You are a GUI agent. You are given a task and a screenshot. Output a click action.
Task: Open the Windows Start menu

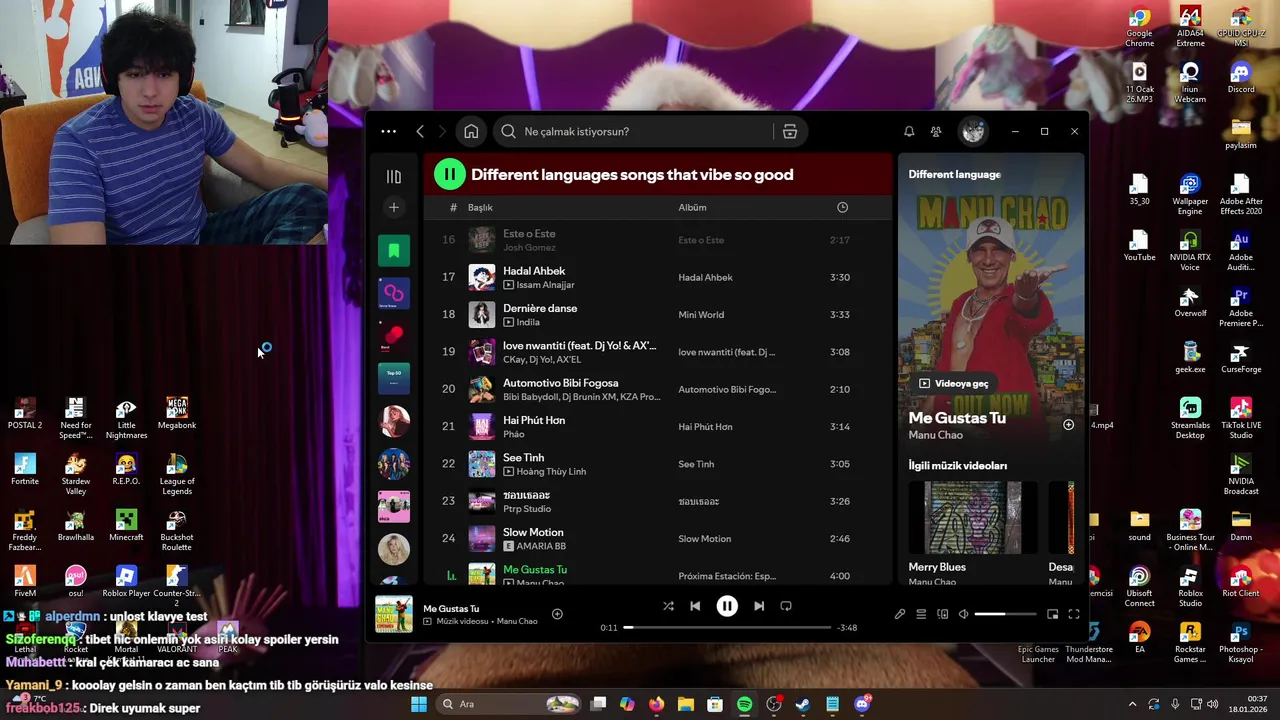(x=419, y=704)
